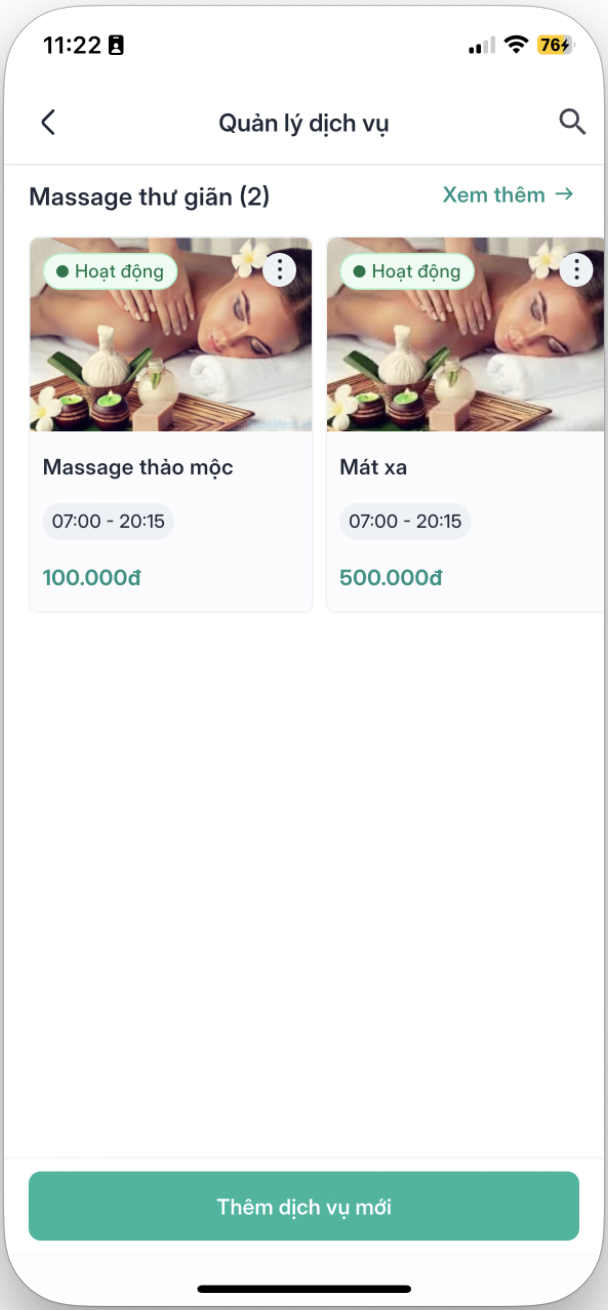Tap the cellular signal bars icon
Image resolution: width=608 pixels, height=1310 pixels.
[x=481, y=46]
